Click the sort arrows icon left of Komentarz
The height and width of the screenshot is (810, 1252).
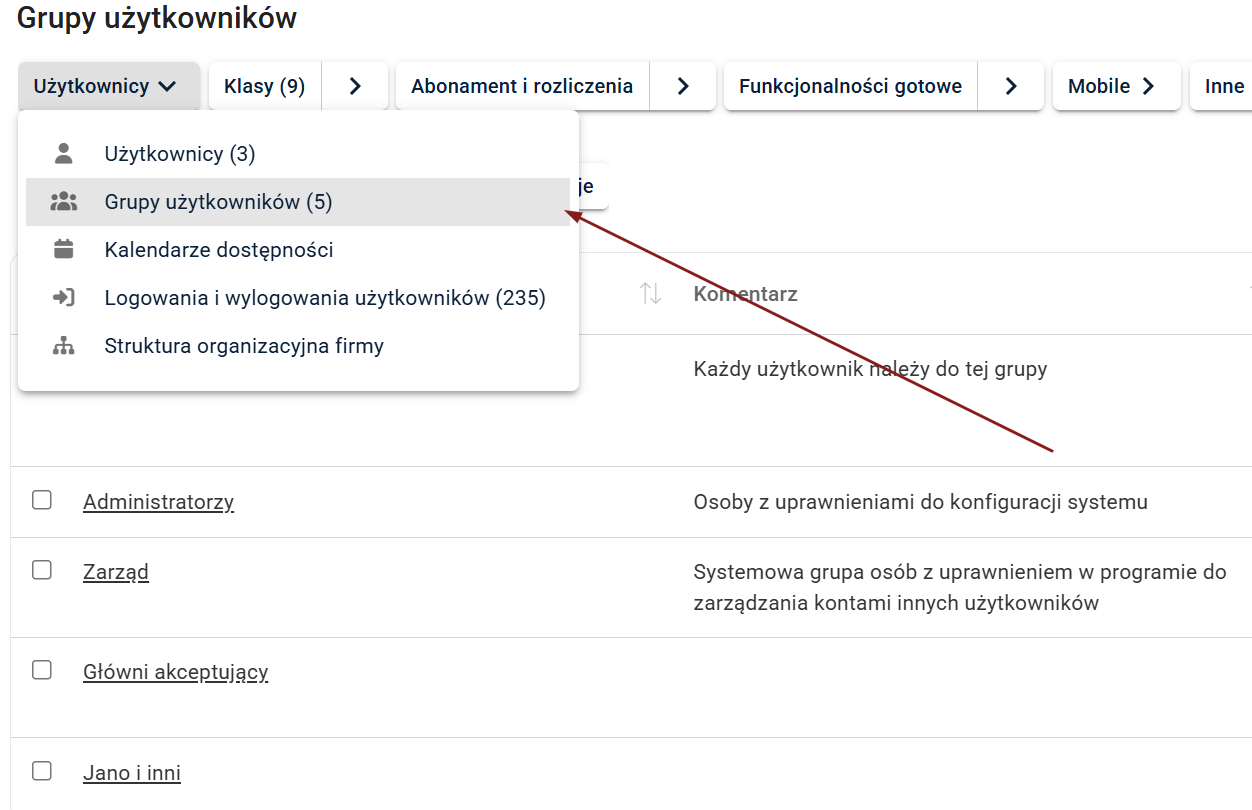651,294
